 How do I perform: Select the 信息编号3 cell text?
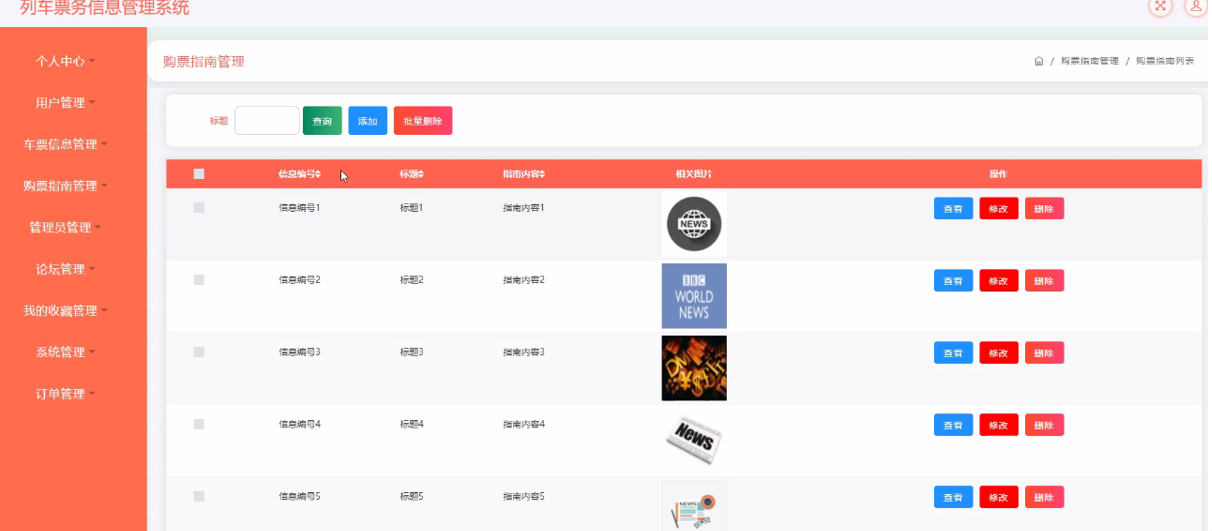point(299,352)
